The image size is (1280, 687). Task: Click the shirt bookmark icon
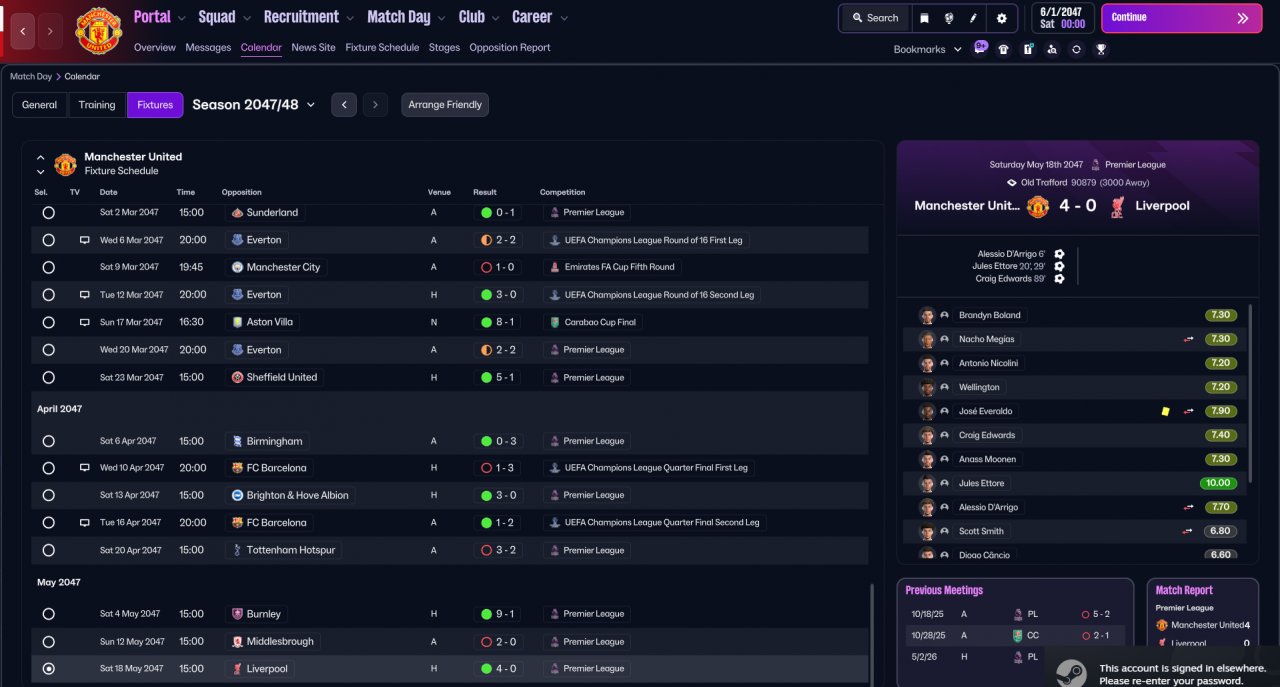tap(1004, 49)
